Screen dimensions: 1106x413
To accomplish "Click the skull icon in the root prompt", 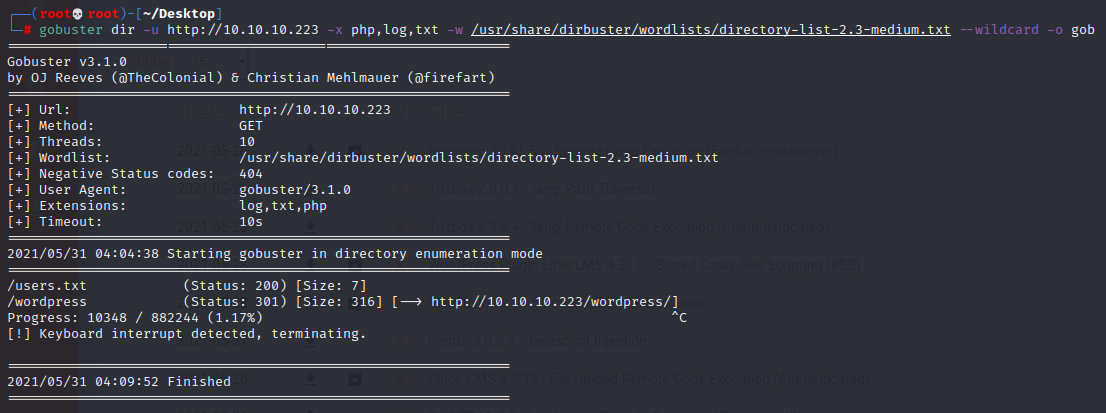I will point(78,14).
